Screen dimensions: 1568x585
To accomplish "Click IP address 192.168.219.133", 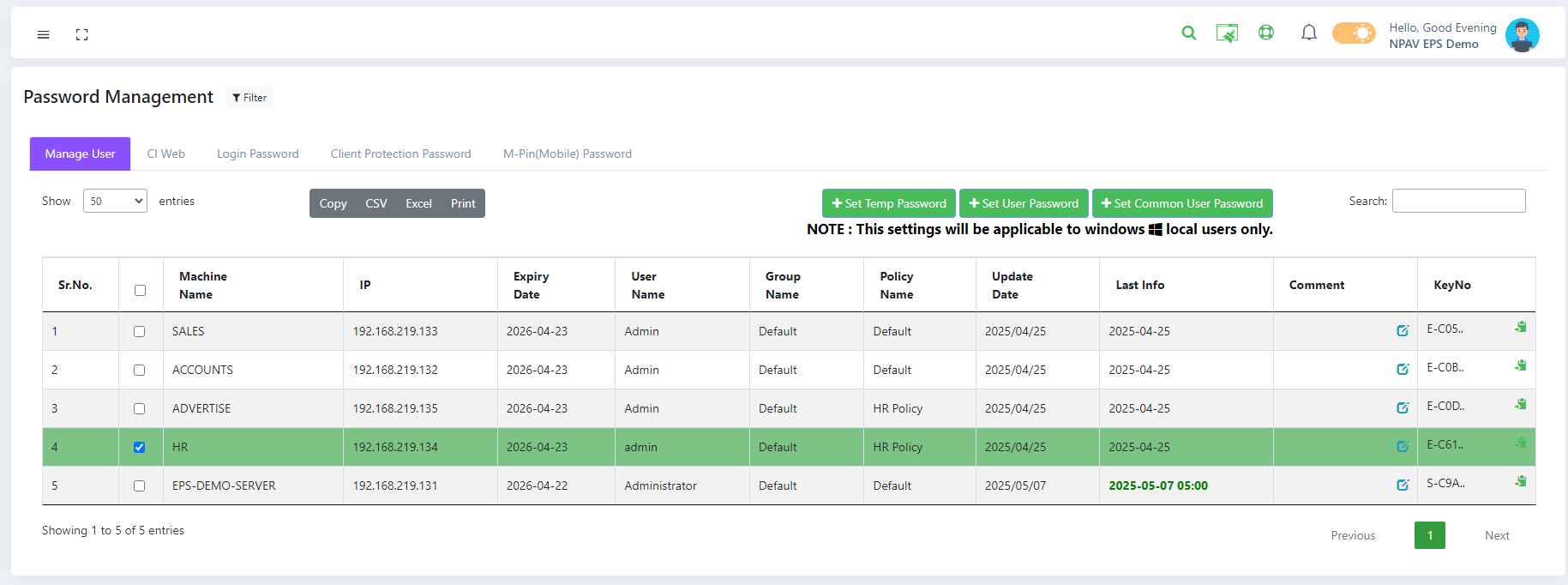I will coord(395,331).
